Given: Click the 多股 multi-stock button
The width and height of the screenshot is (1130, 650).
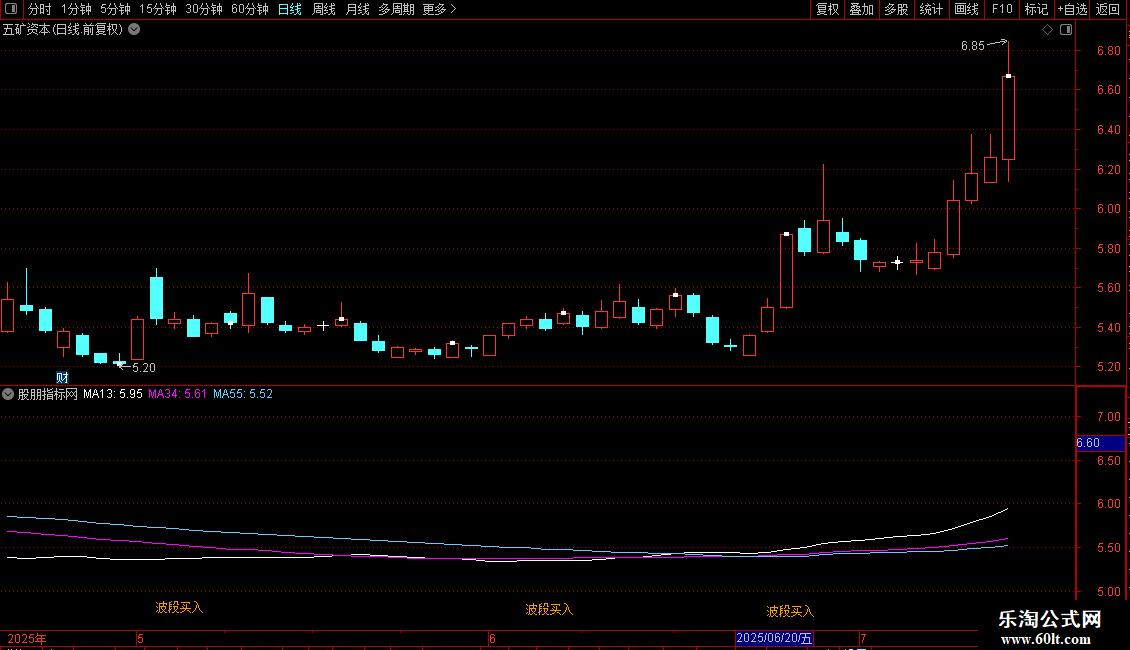Looking at the screenshot, I should click(896, 9).
